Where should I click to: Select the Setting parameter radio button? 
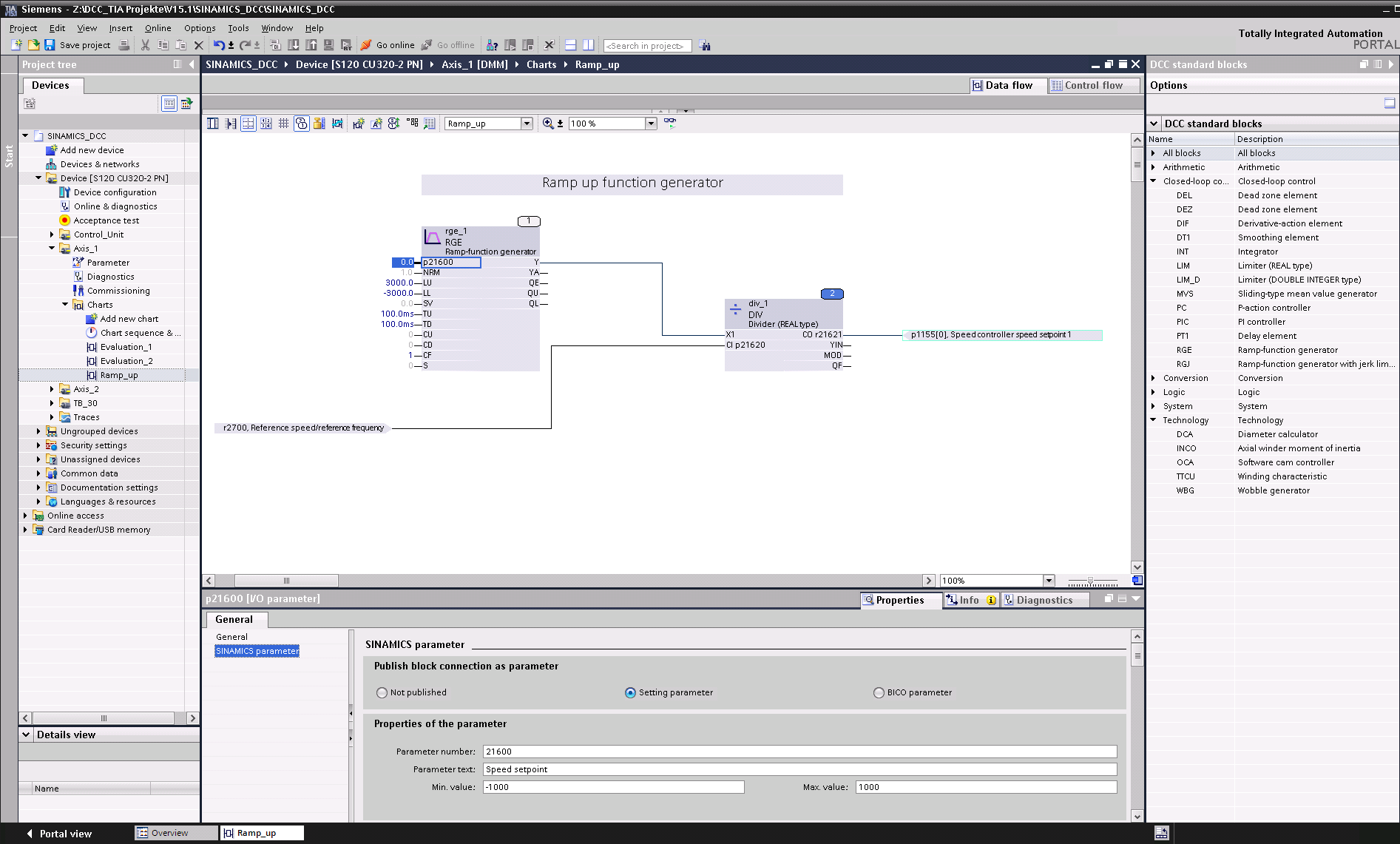point(630,692)
